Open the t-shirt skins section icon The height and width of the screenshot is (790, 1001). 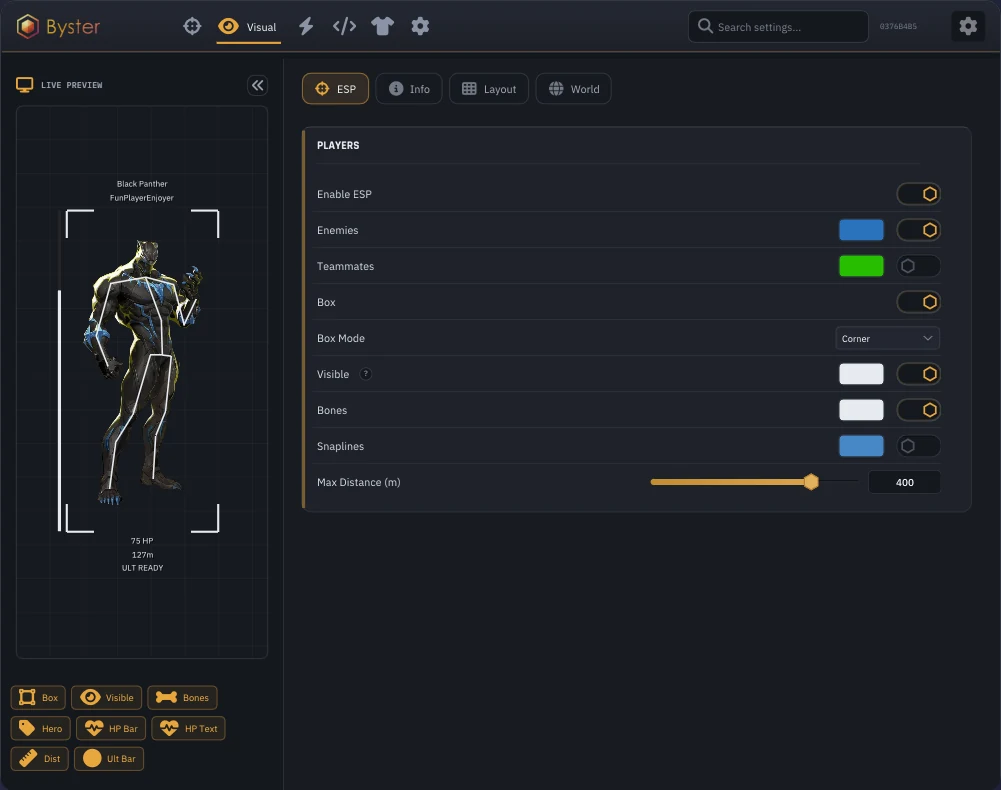382,26
